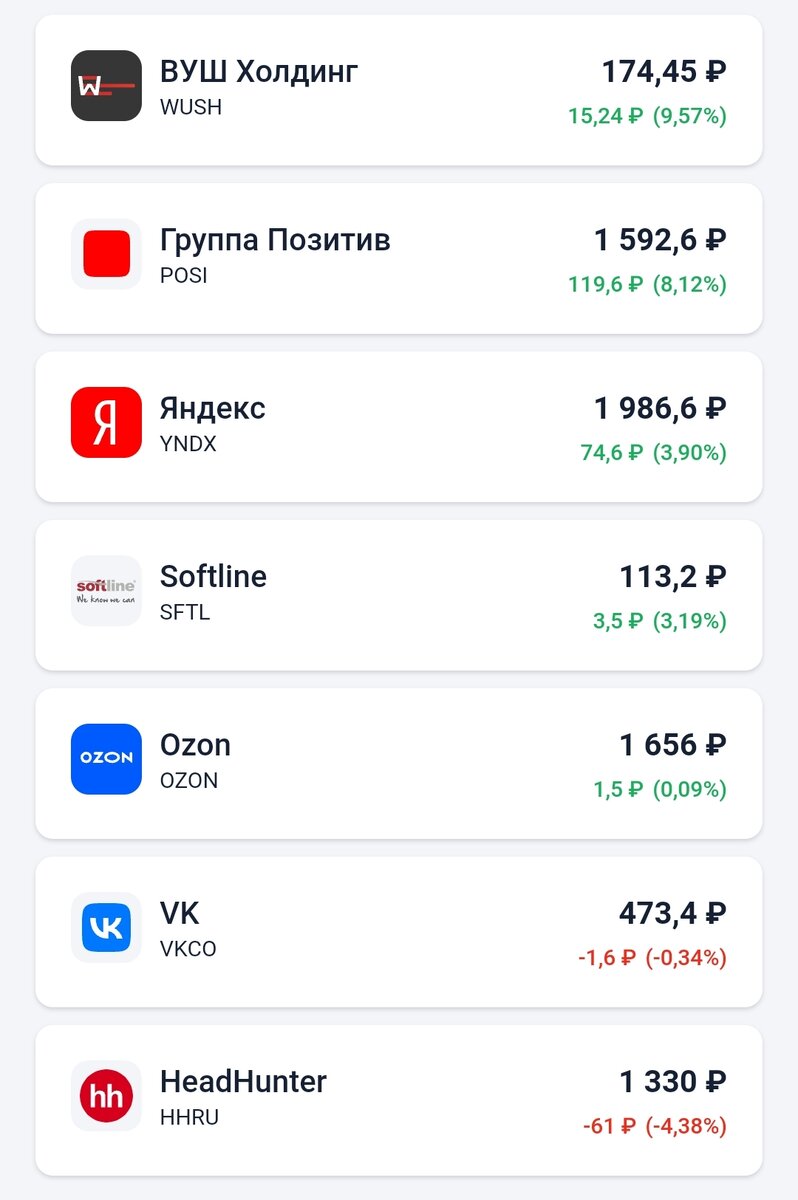Tap the blue Ozon logo icon

tap(106, 758)
